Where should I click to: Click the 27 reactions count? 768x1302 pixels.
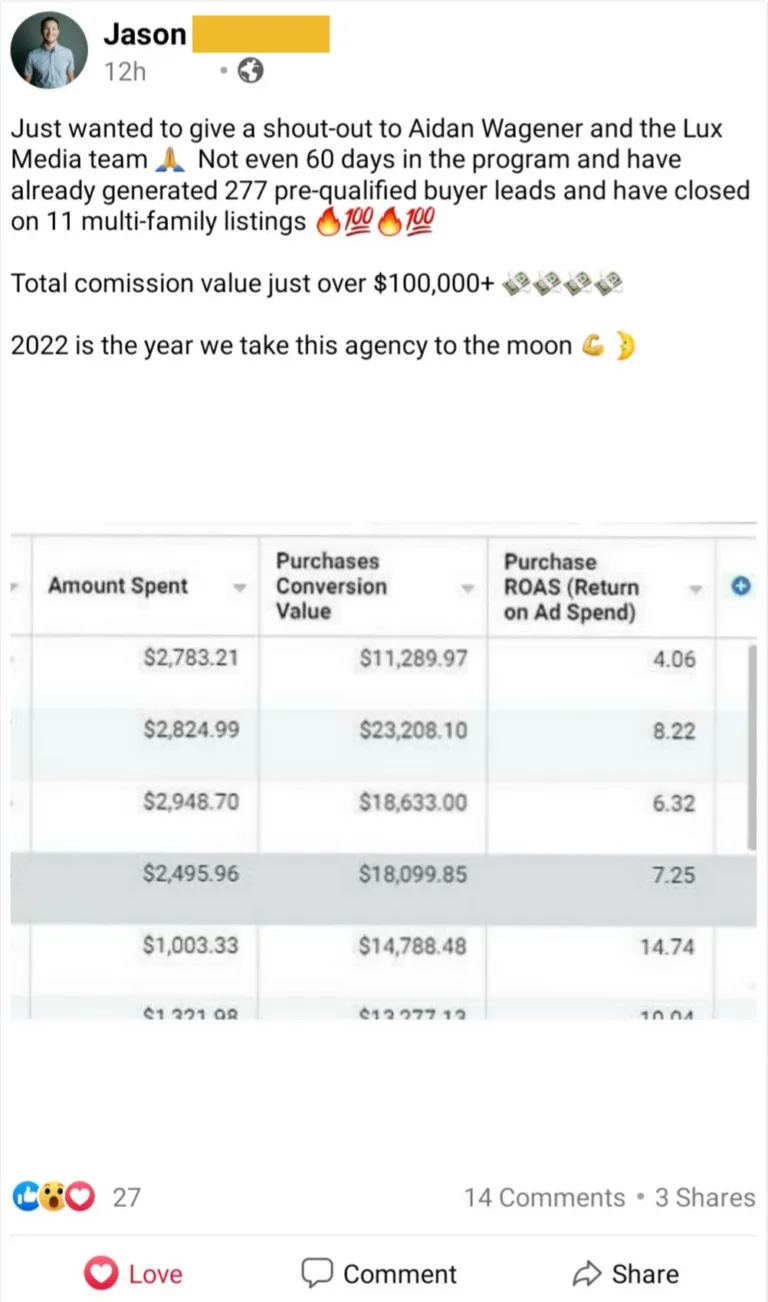pos(126,1197)
